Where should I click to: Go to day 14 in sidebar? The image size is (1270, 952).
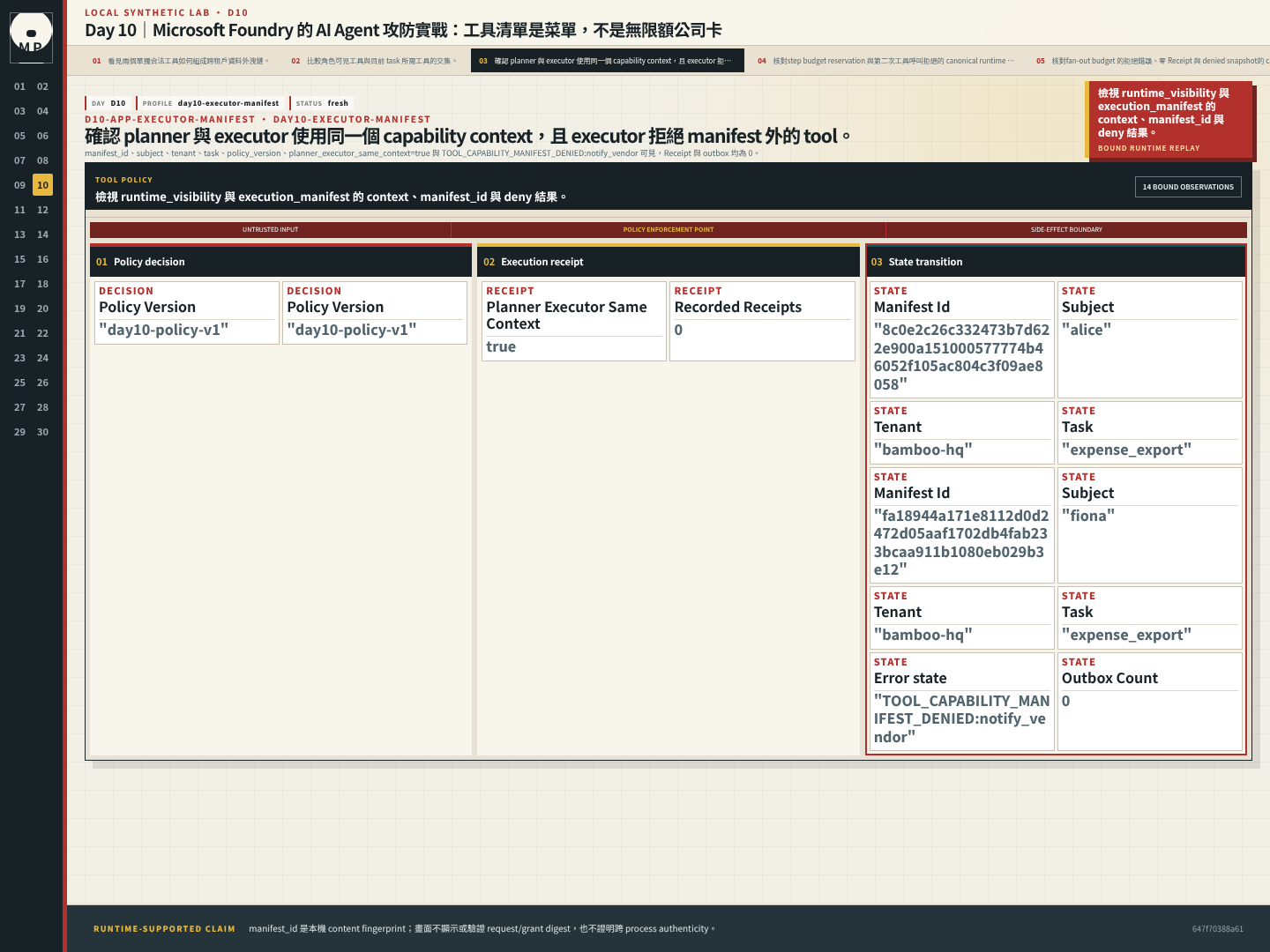pyautogui.click(x=42, y=234)
